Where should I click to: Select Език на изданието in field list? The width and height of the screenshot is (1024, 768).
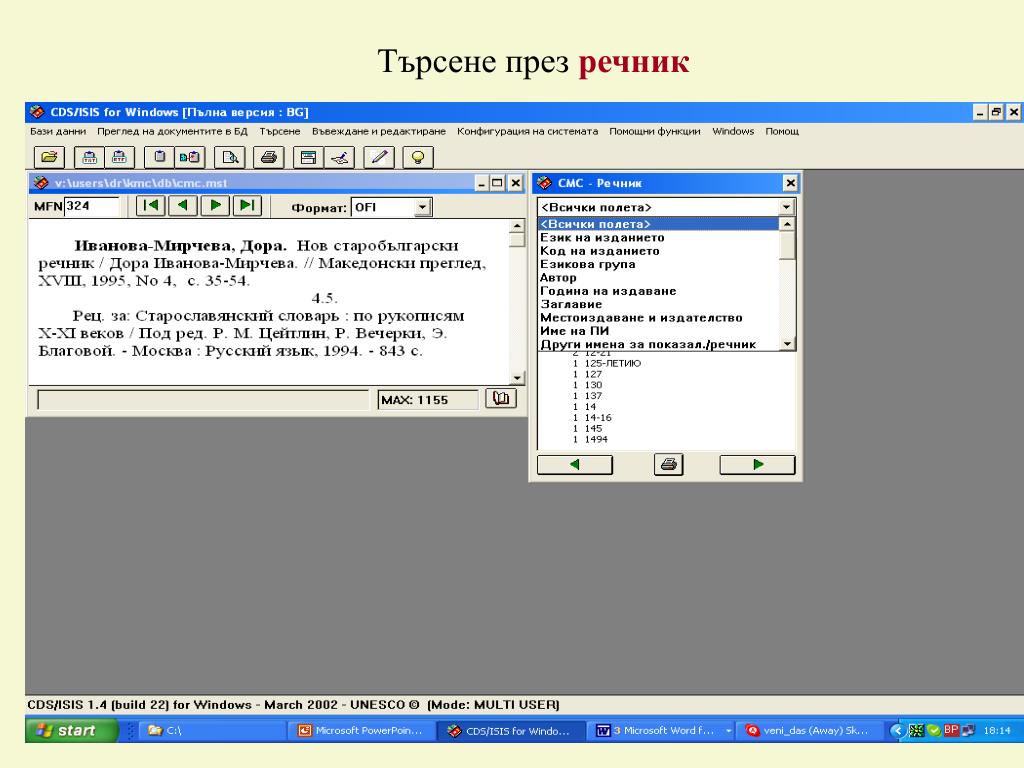click(658, 238)
